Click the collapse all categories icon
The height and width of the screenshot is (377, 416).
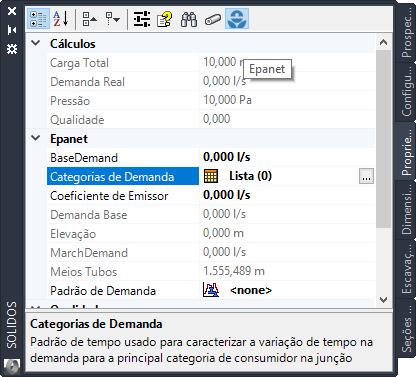coord(89,19)
